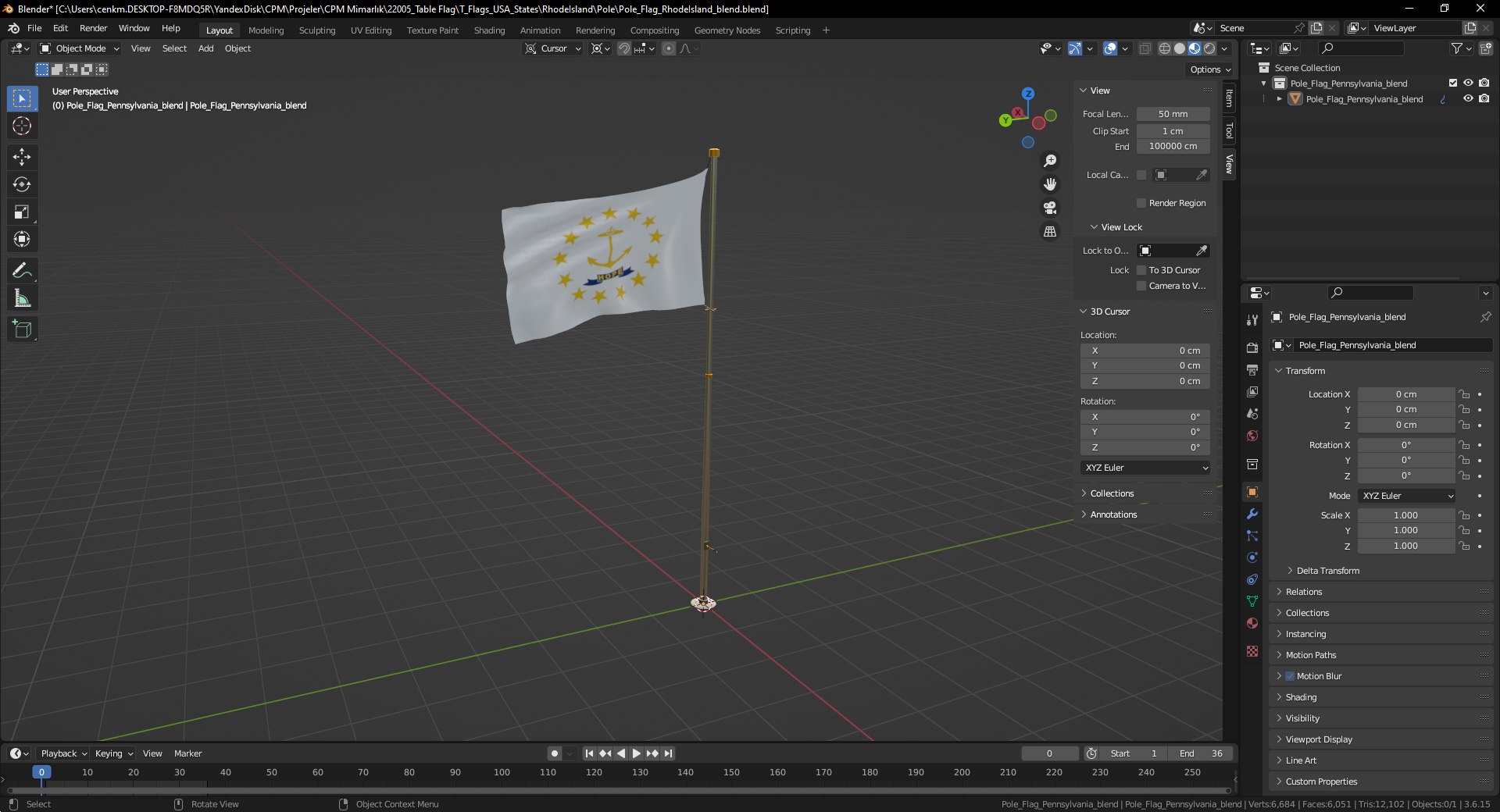Open the Object Mode dropdown

pyautogui.click(x=80, y=48)
